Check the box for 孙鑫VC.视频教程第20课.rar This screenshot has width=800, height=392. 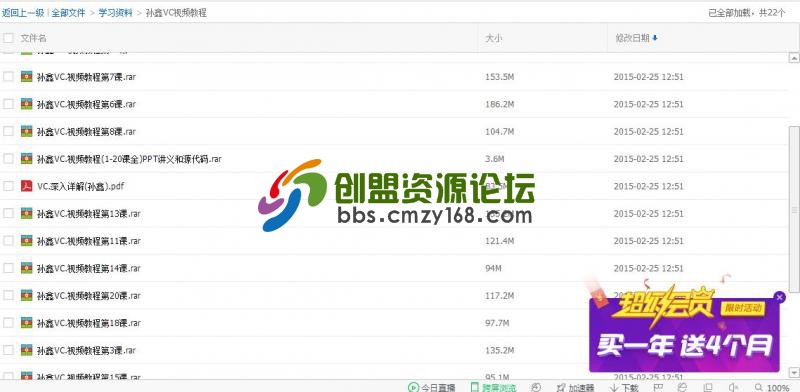click(x=8, y=295)
